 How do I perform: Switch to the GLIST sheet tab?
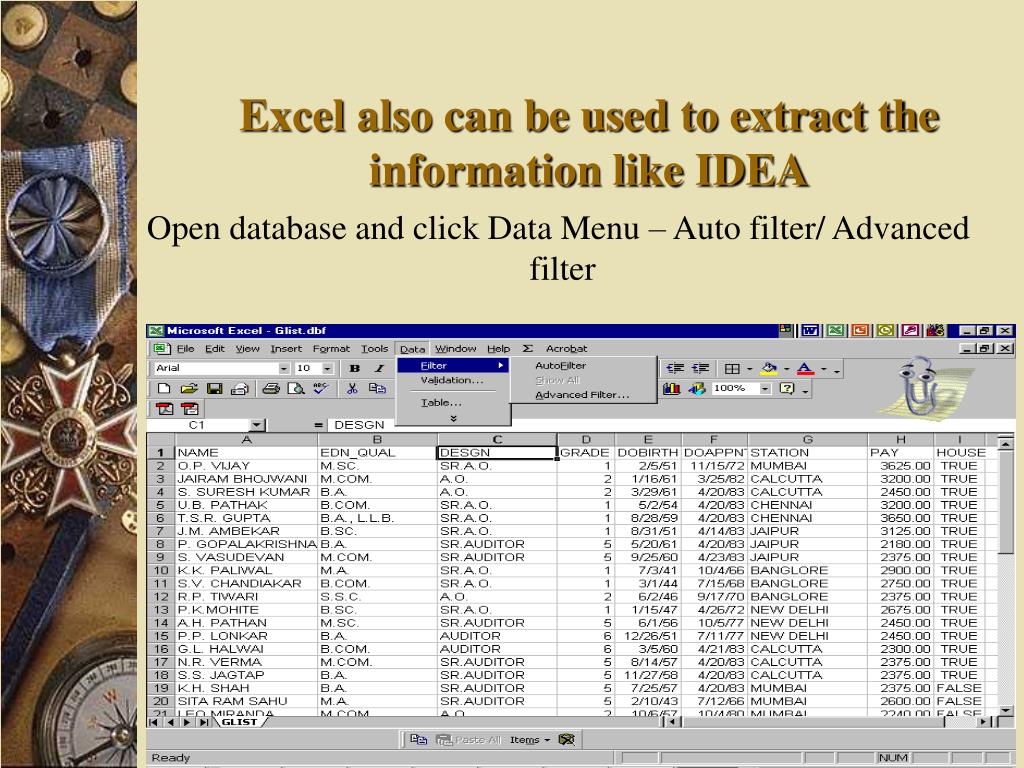pyautogui.click(x=239, y=722)
